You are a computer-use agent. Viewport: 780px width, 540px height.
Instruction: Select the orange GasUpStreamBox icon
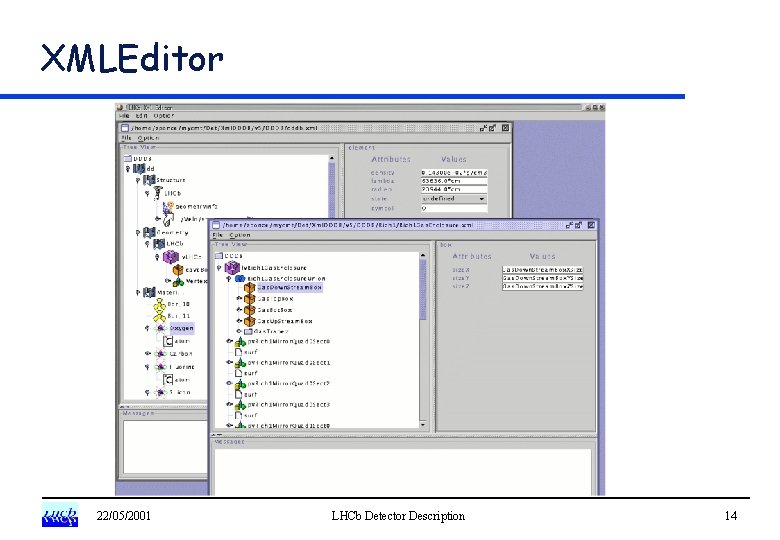coord(249,321)
